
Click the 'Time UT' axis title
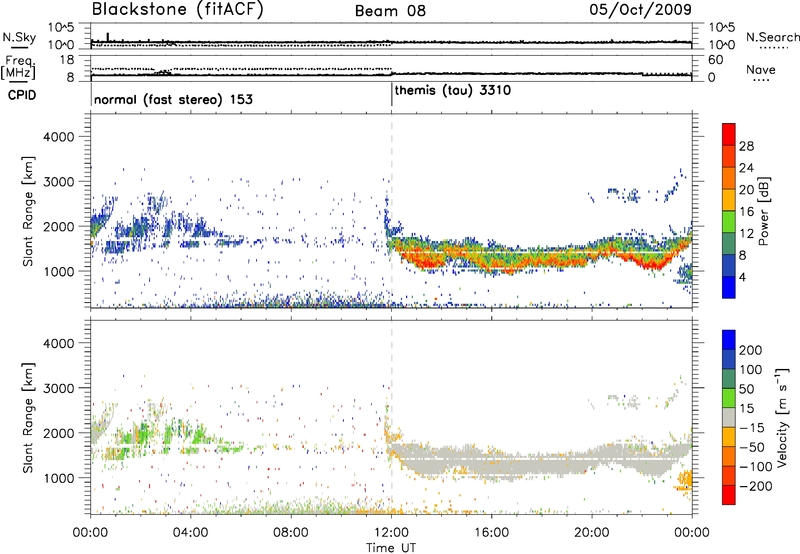391,548
